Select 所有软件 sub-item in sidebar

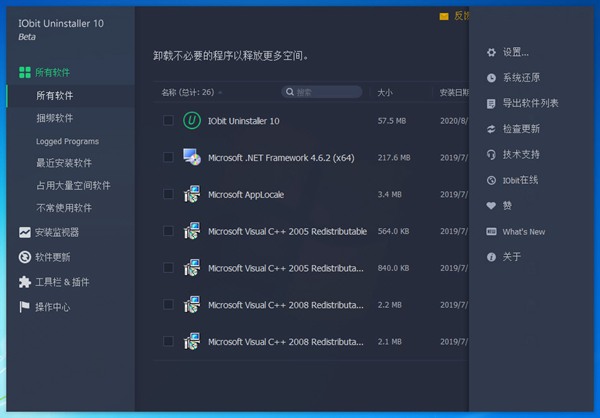tap(55, 95)
